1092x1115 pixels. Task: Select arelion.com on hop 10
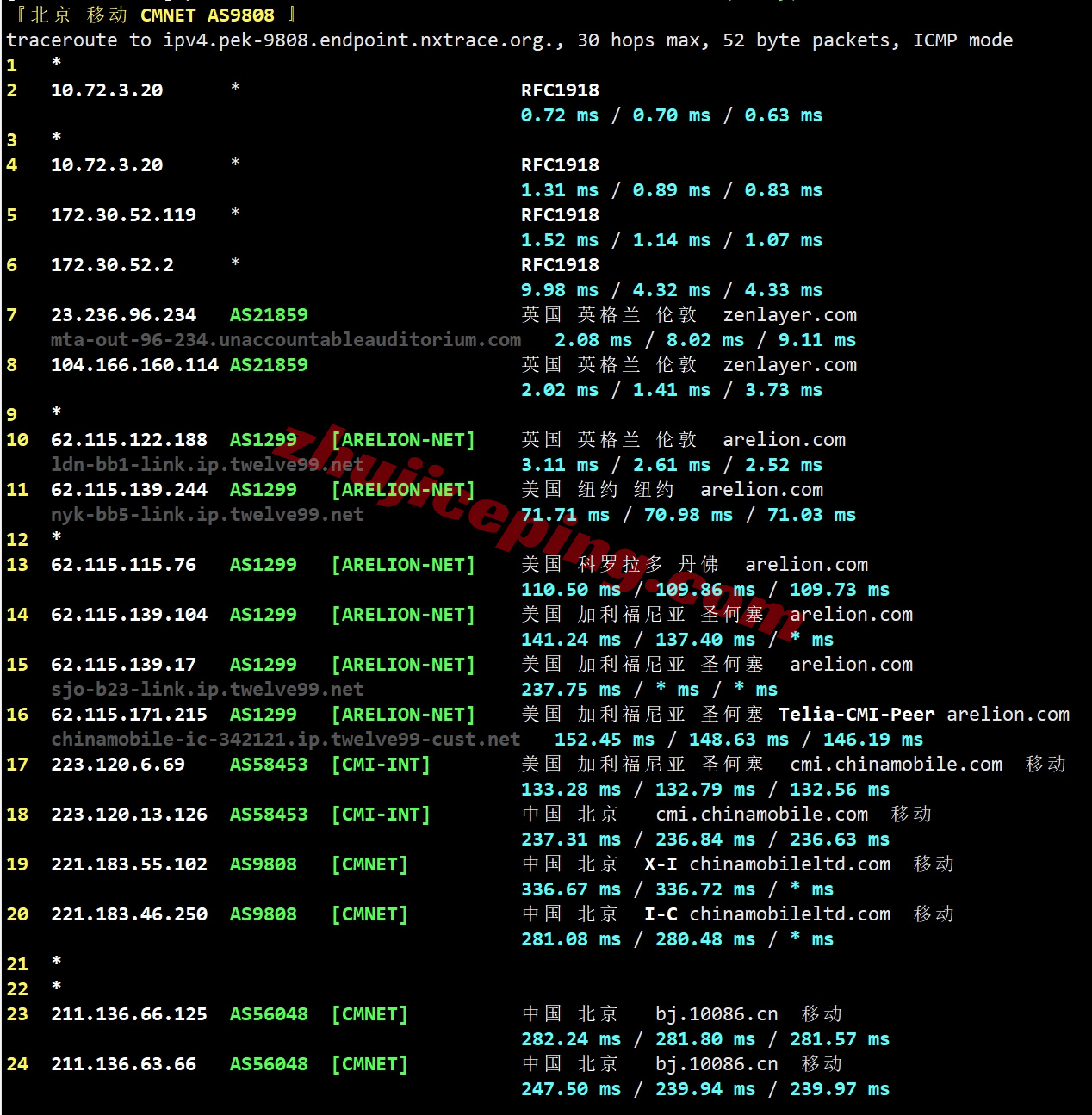[784, 440]
